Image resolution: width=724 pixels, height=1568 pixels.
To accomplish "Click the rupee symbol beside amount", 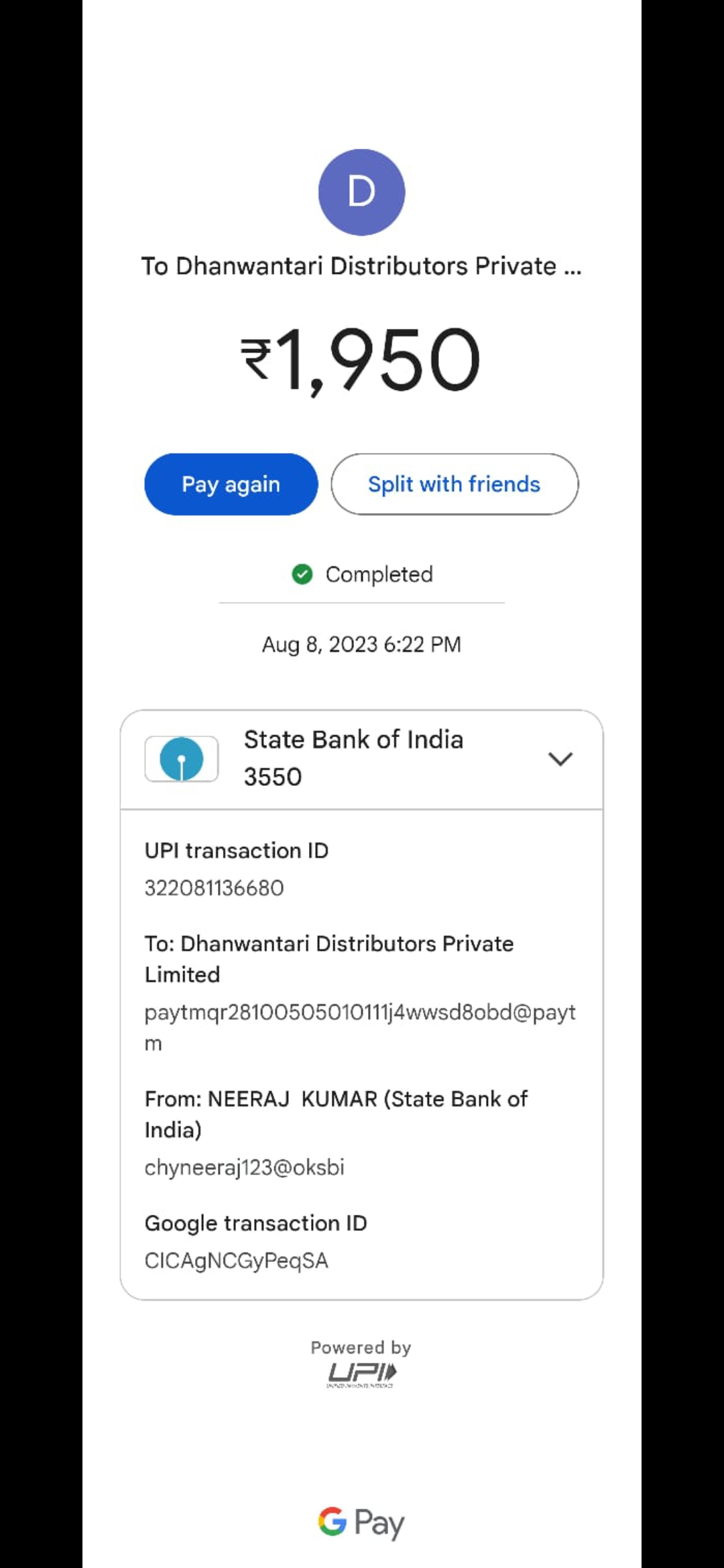I will [x=257, y=358].
